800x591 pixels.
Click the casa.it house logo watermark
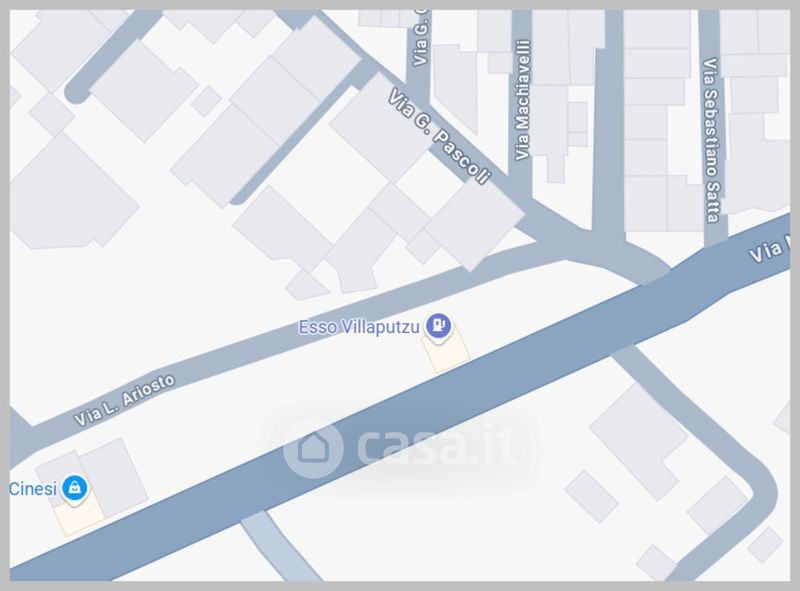(x=312, y=448)
